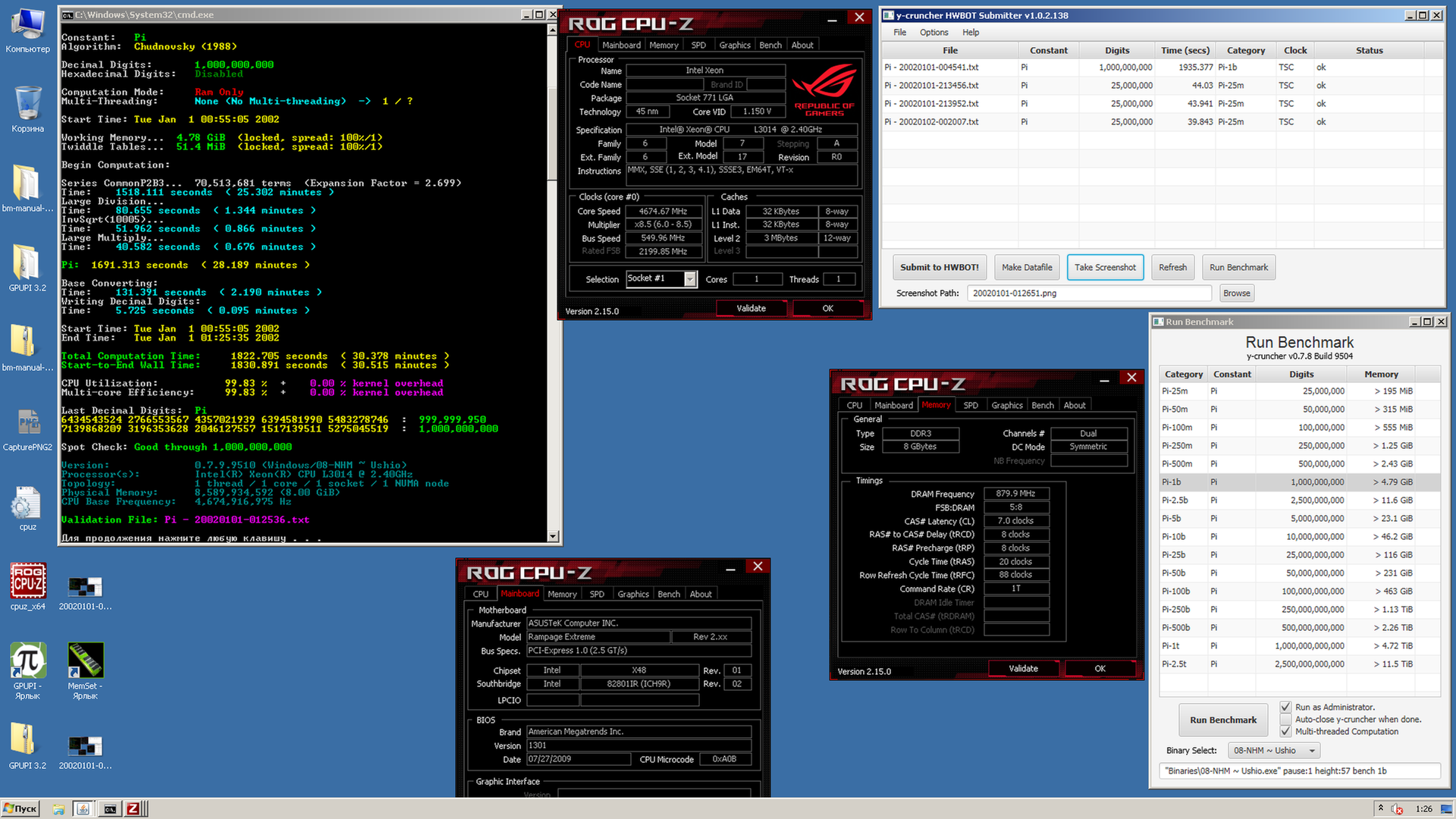Open the file explorer taskbar icon
Screen dimensions: 1456x819
pos(58,809)
